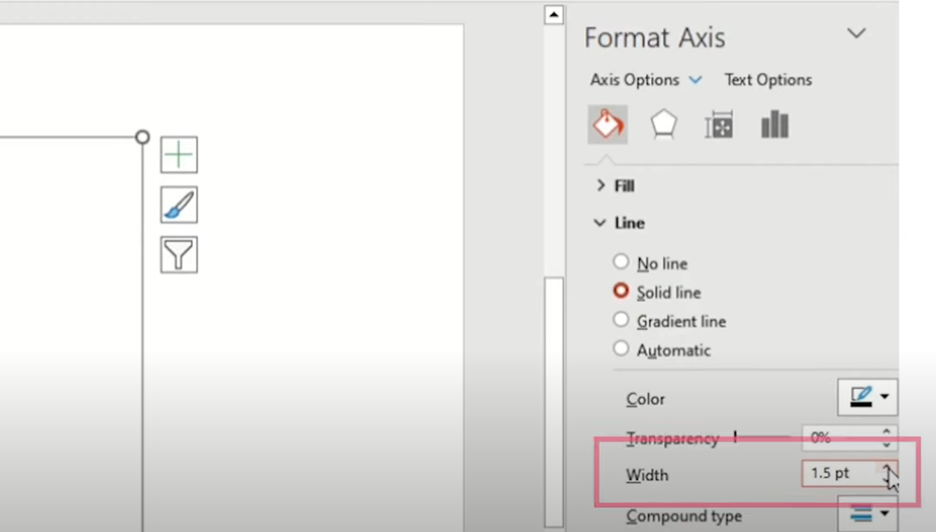Open the Format Axis pane options chevron
936x532 pixels.
tap(856, 33)
